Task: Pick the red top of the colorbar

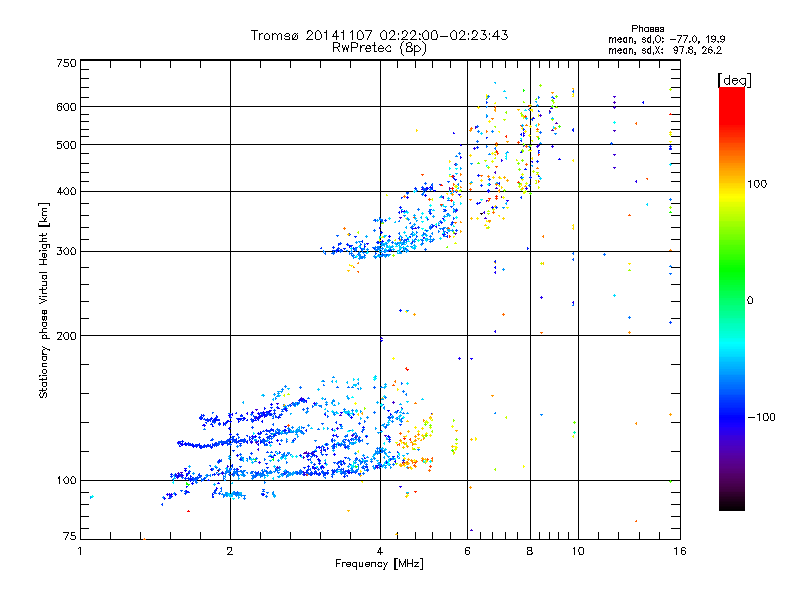Action: (x=731, y=93)
